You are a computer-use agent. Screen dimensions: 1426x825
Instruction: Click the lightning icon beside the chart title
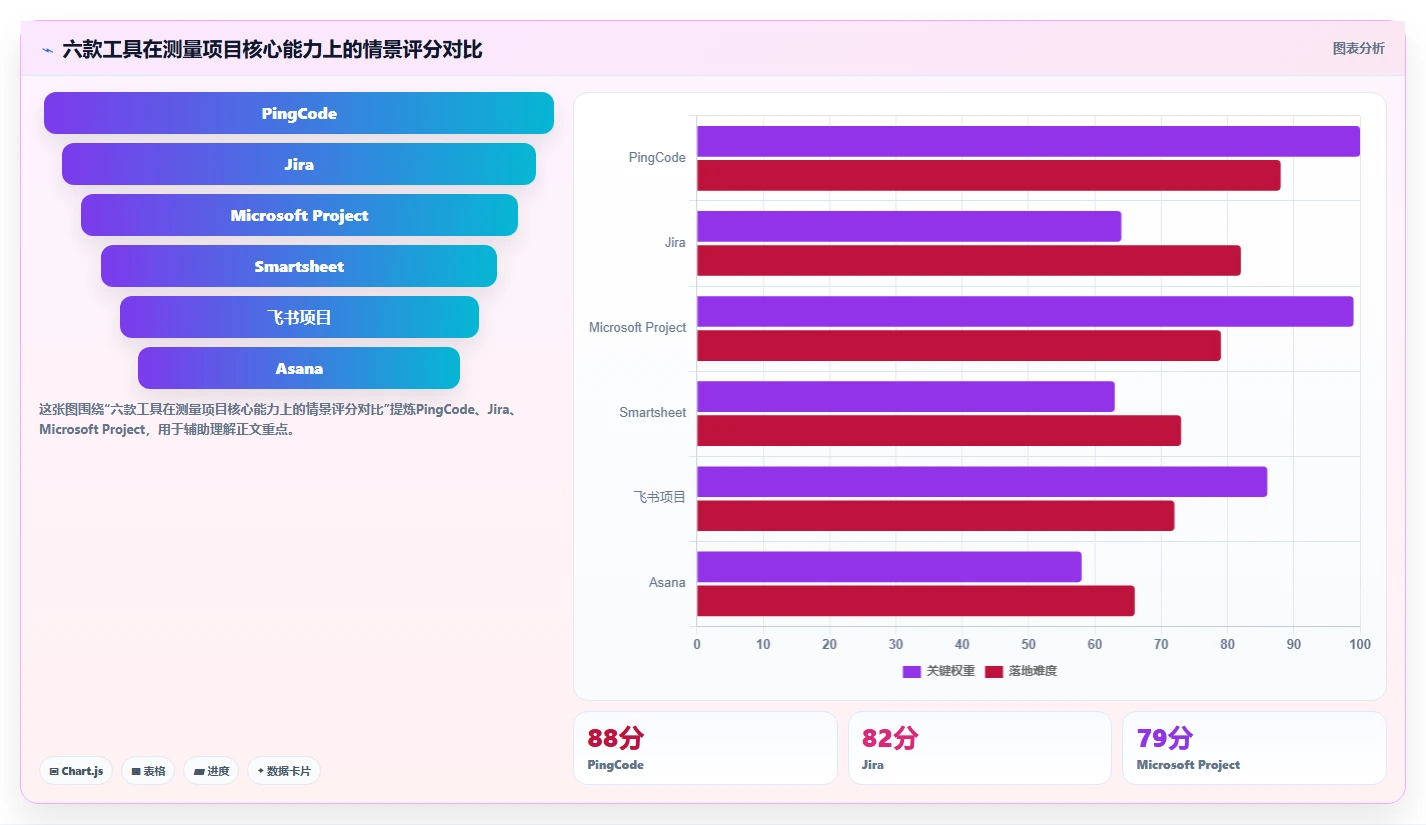(47, 50)
